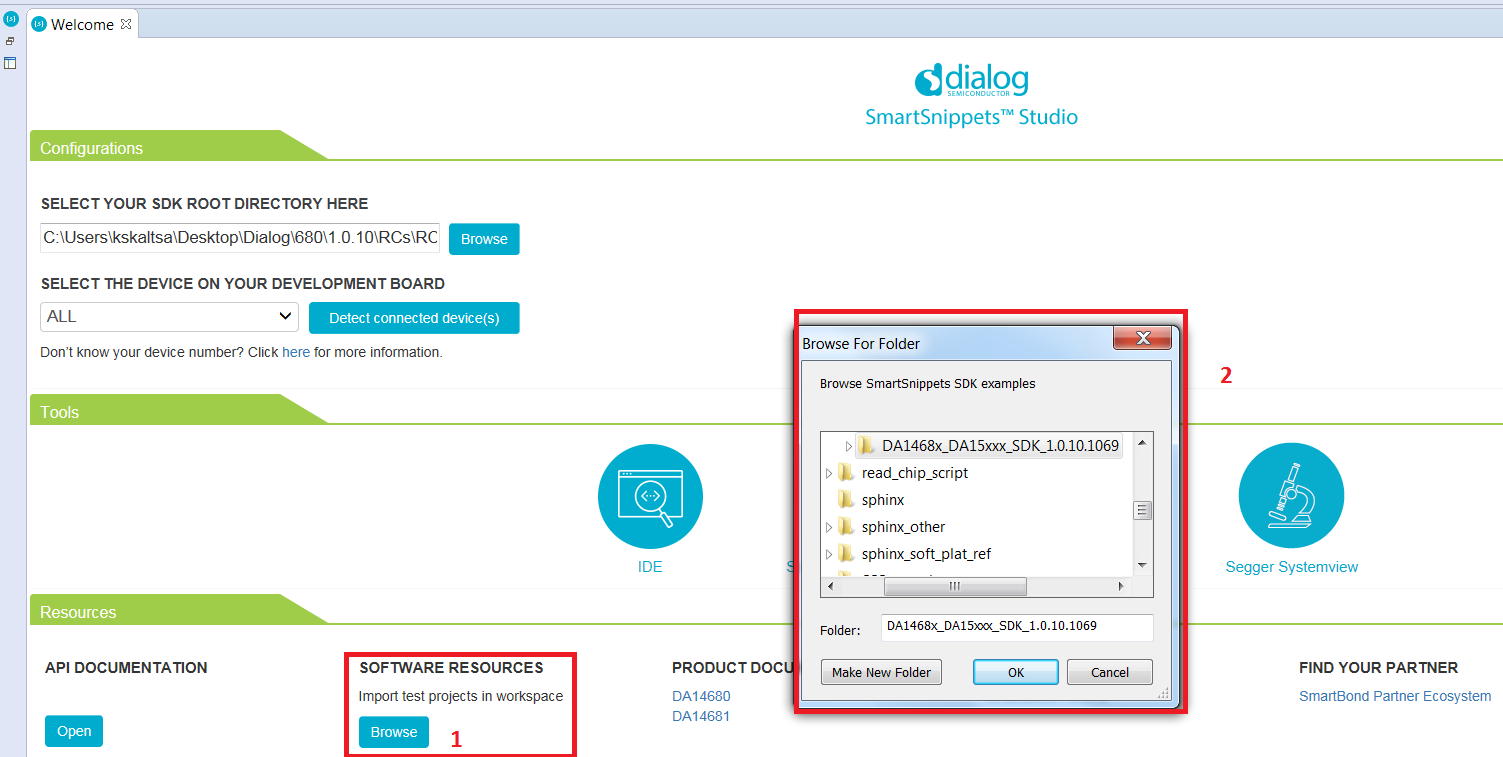
Task: Click the Dialog Semiconductor logo
Action: [971, 79]
